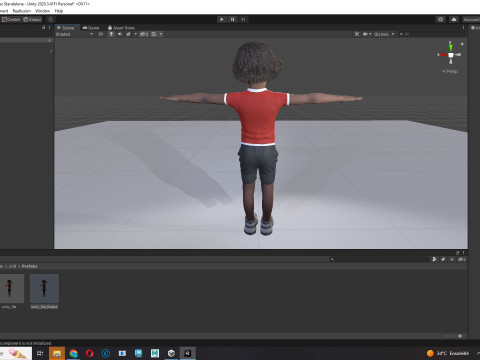This screenshot has height=360, width=480.
Task: Toggle the Hierarchy panel lock icon
Action: pyautogui.click(x=43, y=28)
